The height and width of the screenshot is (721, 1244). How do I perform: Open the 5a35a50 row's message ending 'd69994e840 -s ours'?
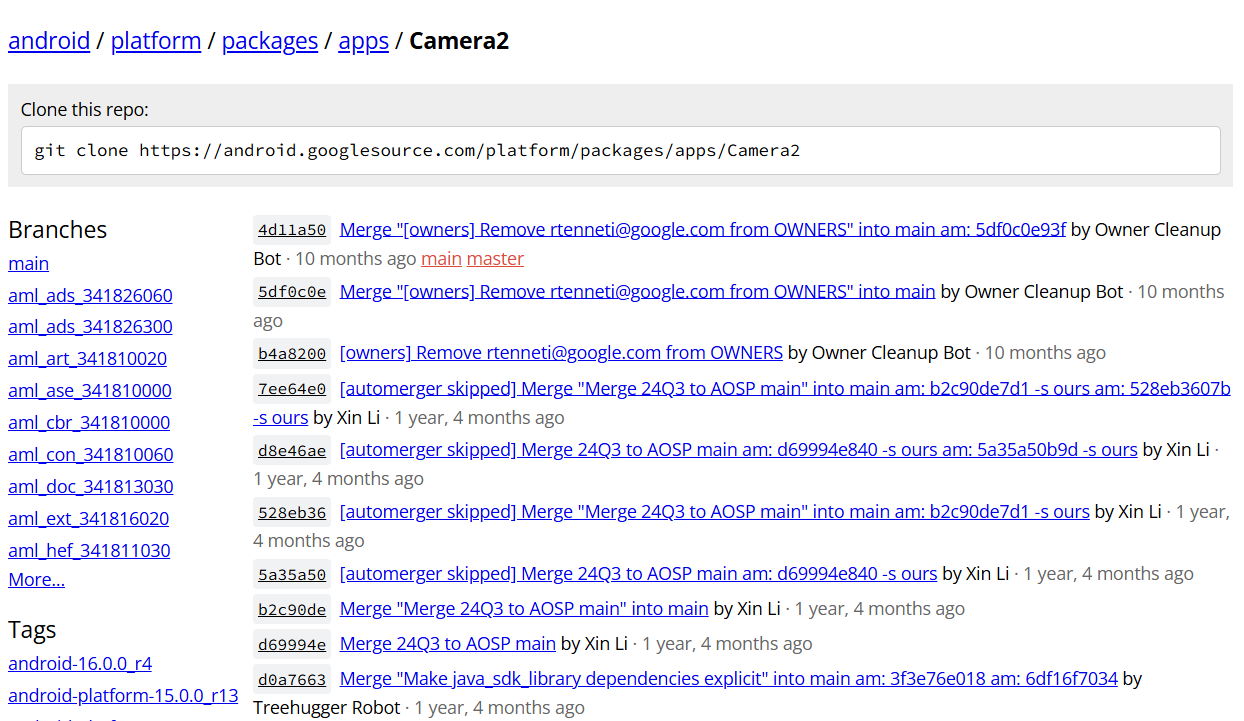coord(639,573)
